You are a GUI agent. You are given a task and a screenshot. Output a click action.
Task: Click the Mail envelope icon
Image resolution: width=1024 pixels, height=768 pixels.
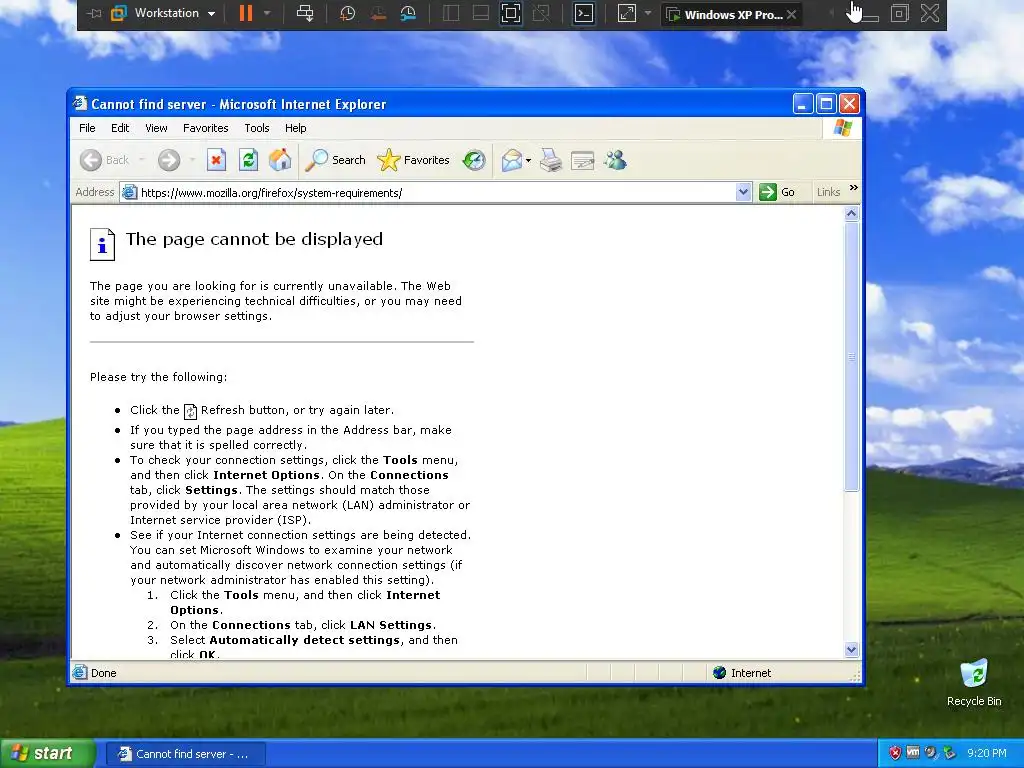tap(511, 160)
